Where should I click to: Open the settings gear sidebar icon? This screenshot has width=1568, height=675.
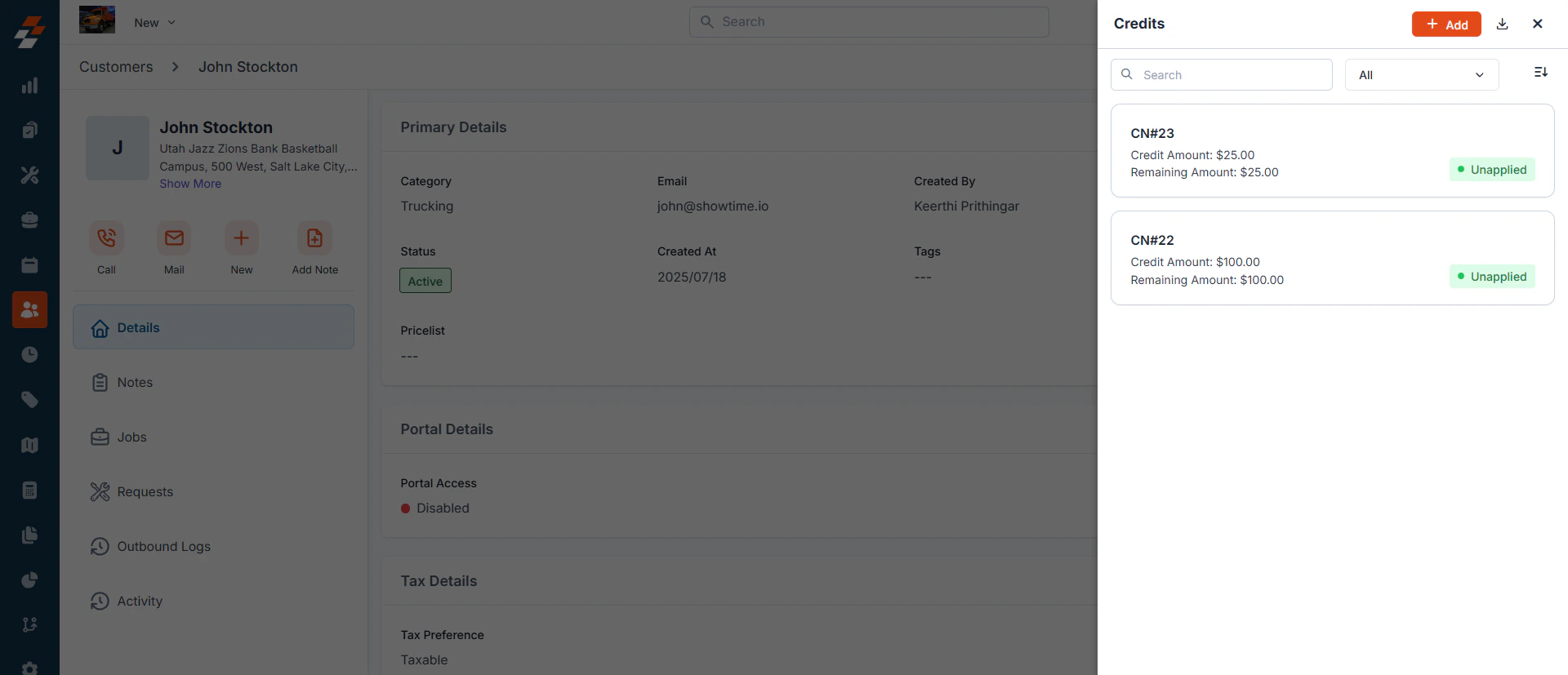pyautogui.click(x=29, y=668)
